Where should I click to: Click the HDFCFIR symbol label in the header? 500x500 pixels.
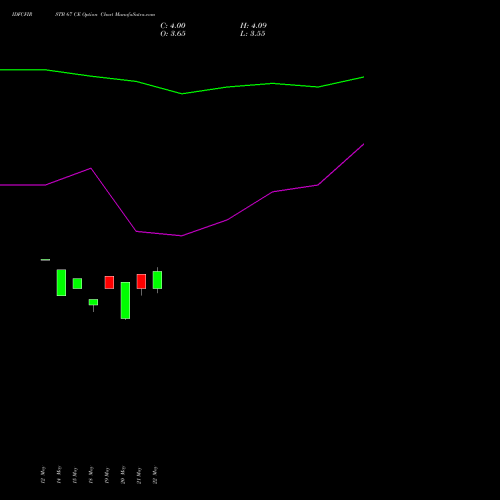tap(22, 15)
